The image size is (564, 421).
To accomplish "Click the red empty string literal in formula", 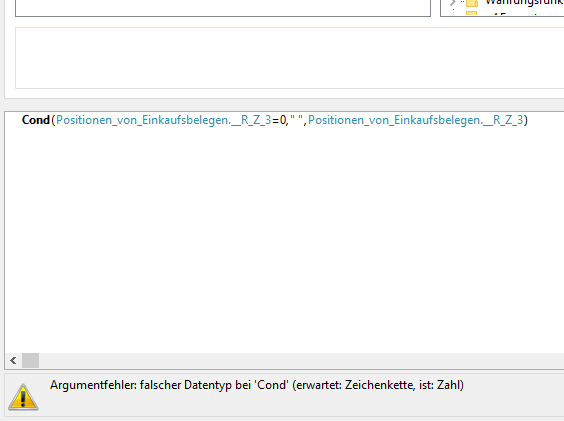I will (297, 119).
